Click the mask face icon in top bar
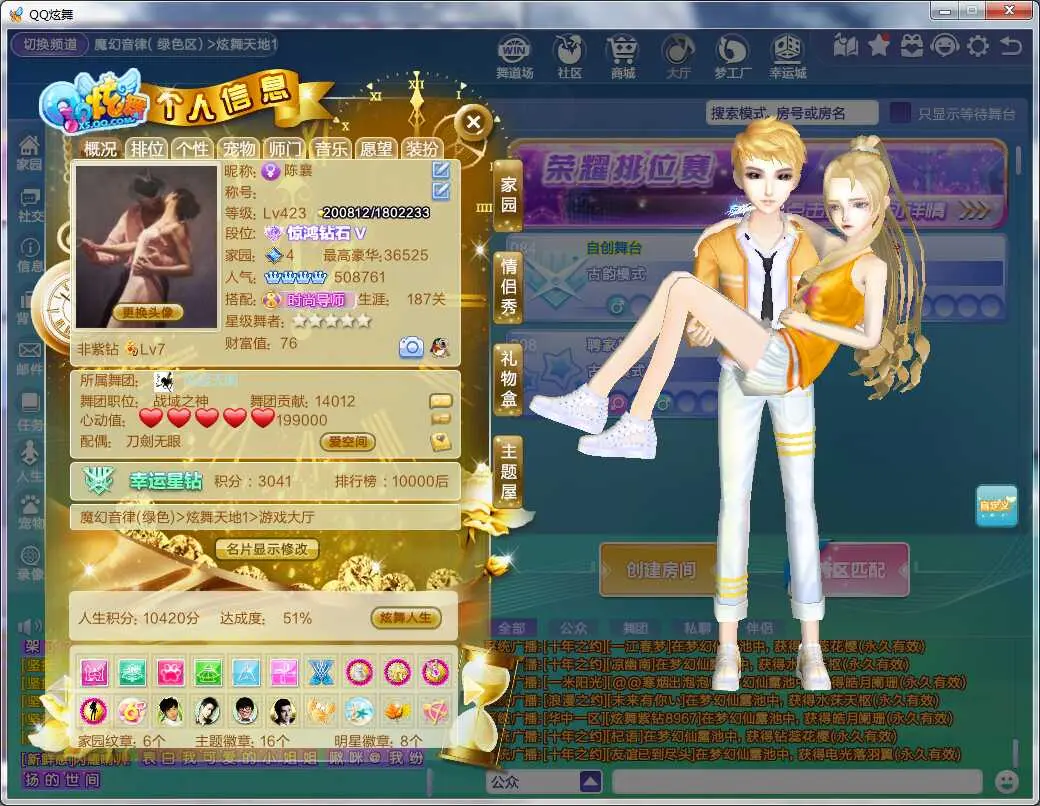The image size is (1040, 806). (944, 45)
